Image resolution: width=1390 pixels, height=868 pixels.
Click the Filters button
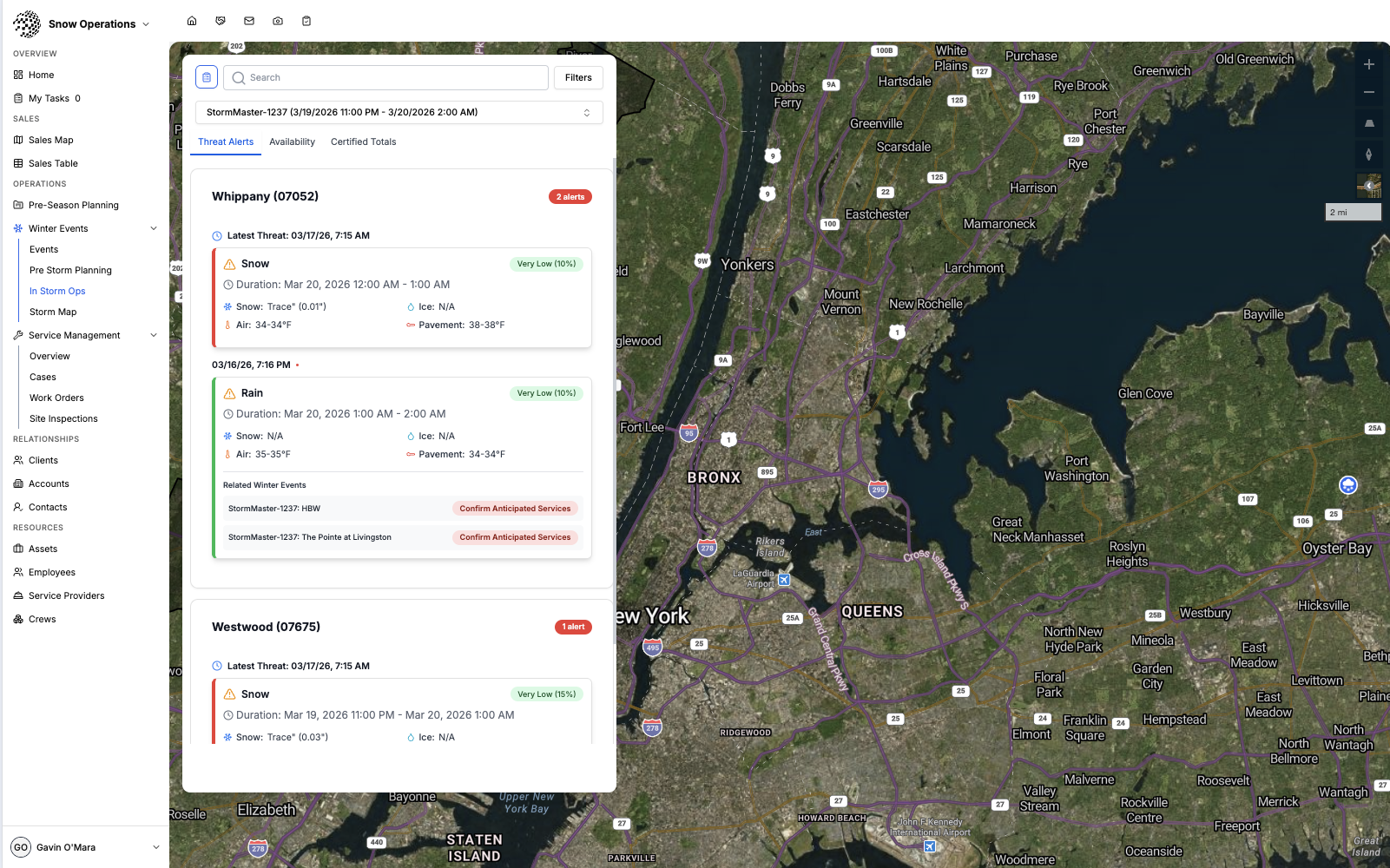[x=578, y=77]
